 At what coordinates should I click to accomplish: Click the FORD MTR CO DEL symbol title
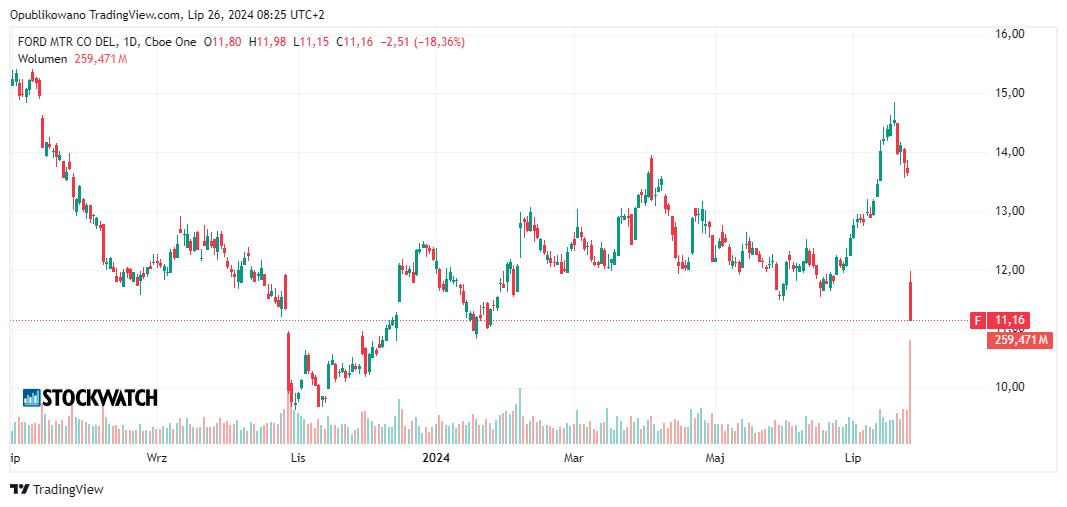click(65, 42)
